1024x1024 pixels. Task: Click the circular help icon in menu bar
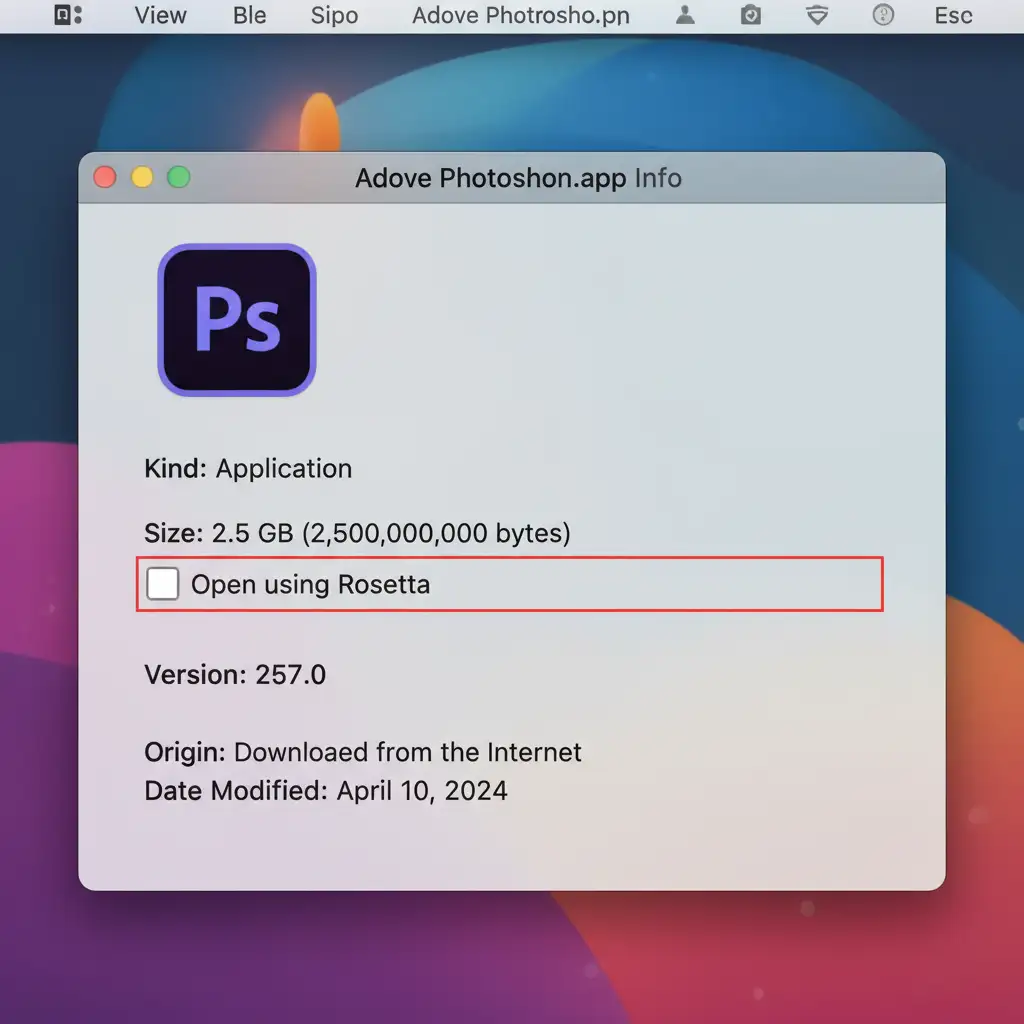pos(883,15)
